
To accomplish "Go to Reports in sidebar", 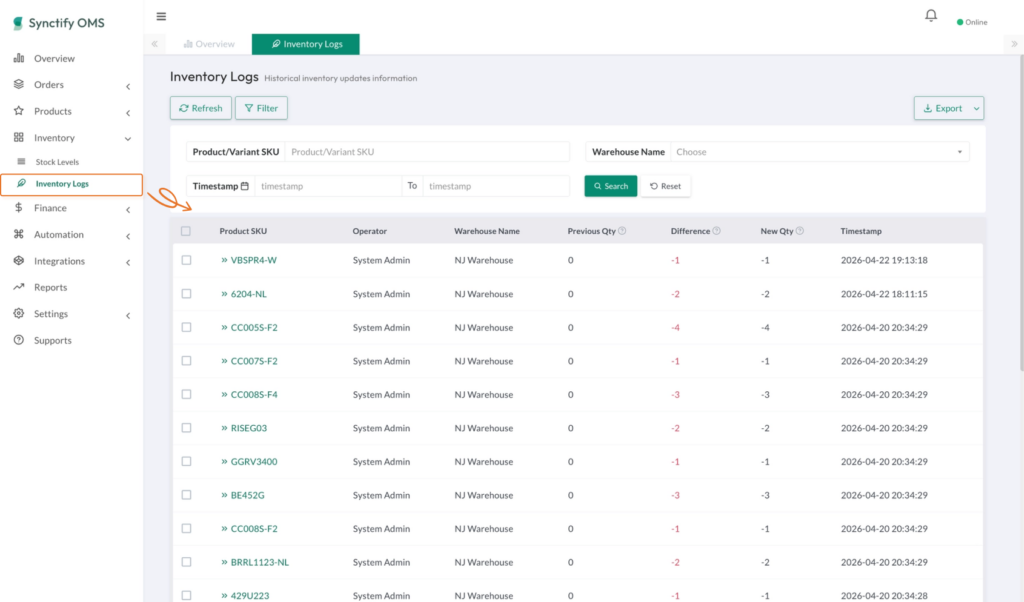I will click(50, 287).
